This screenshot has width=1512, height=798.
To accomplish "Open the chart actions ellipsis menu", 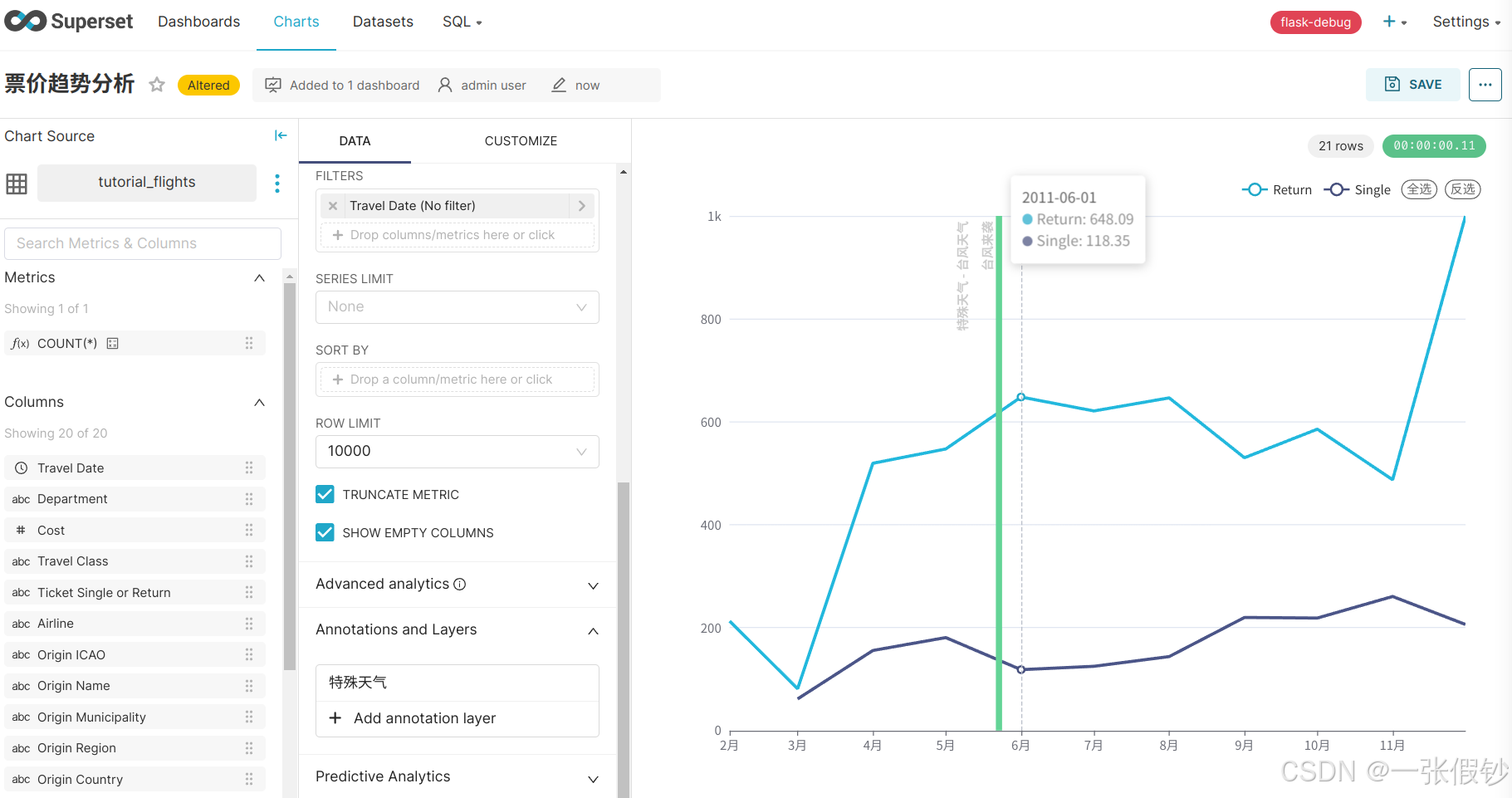I will (x=1485, y=85).
